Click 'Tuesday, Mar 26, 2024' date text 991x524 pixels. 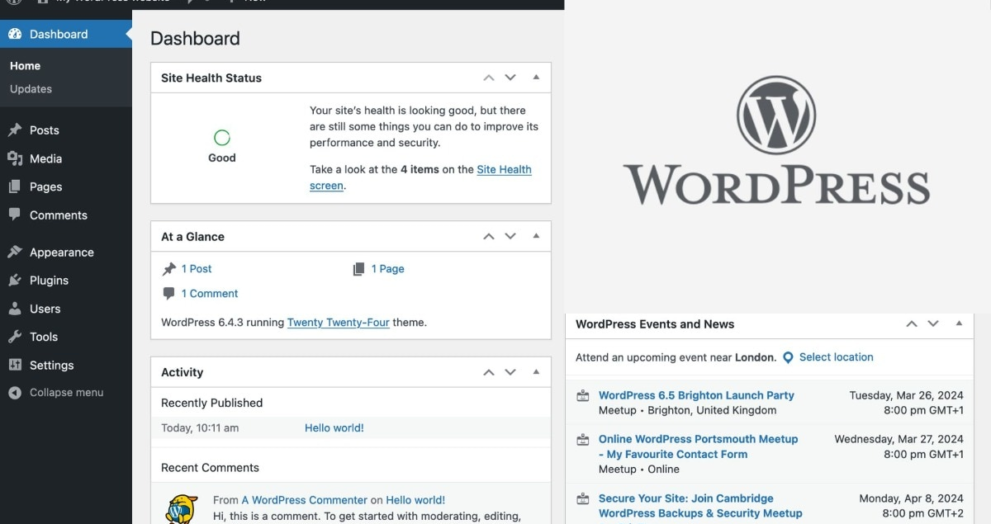[906, 395]
